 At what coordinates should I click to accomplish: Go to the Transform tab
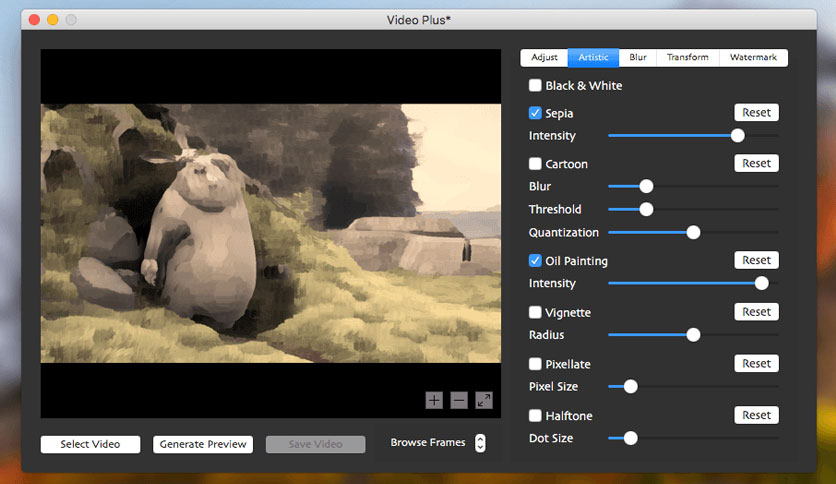point(688,58)
